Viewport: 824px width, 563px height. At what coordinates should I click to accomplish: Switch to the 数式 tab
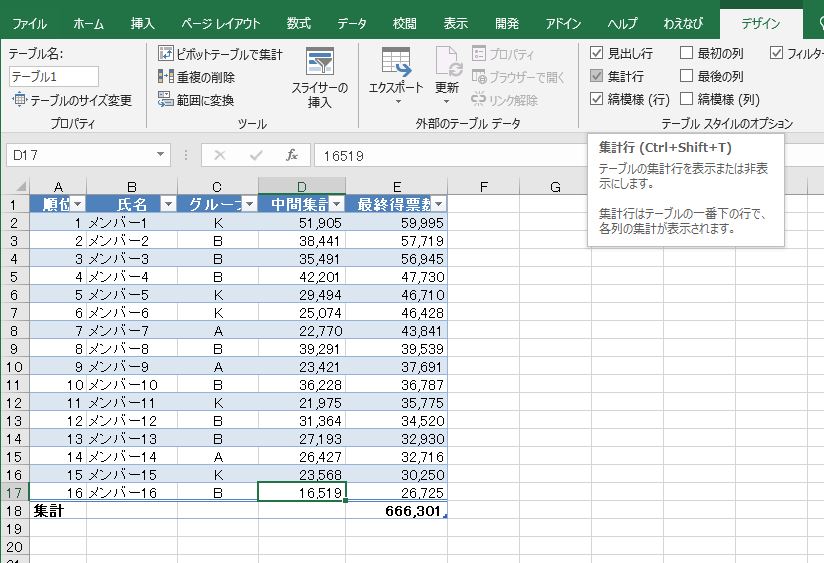click(x=298, y=24)
